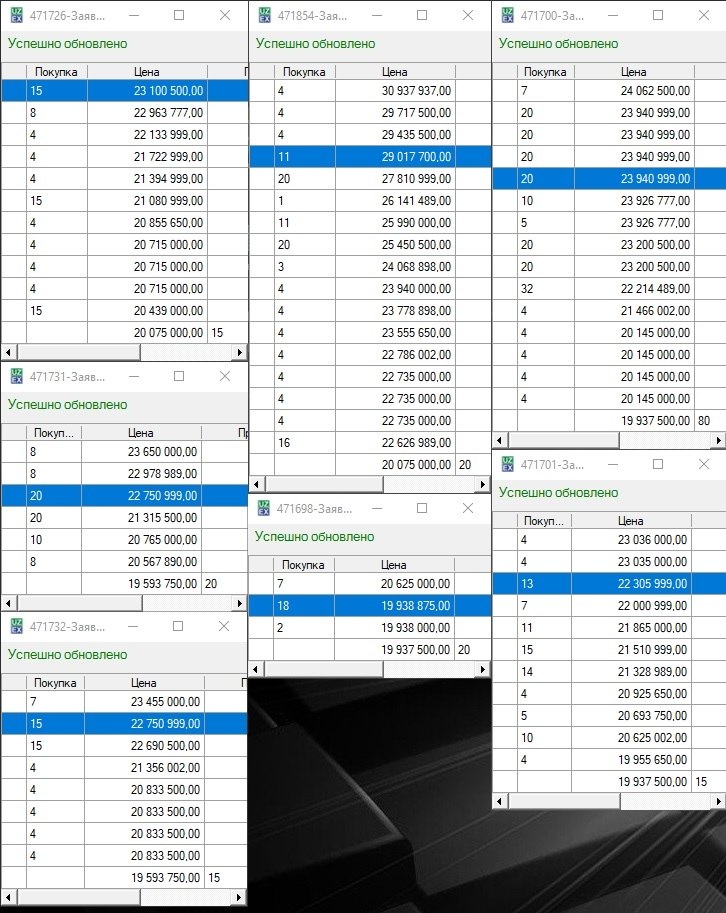Click price 24 068 898,00 cell

pos(395,267)
